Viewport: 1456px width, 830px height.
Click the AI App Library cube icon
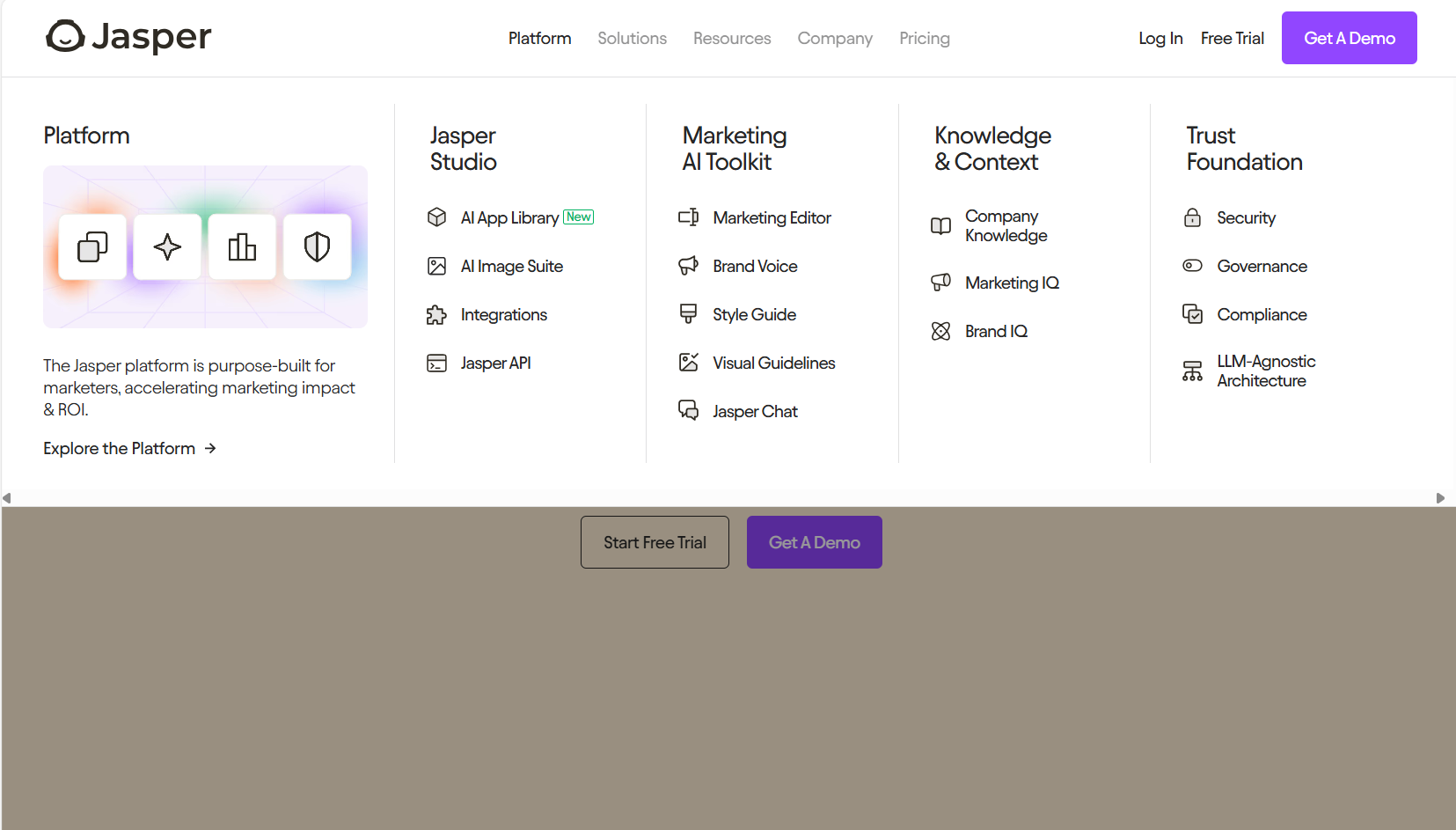tap(436, 217)
